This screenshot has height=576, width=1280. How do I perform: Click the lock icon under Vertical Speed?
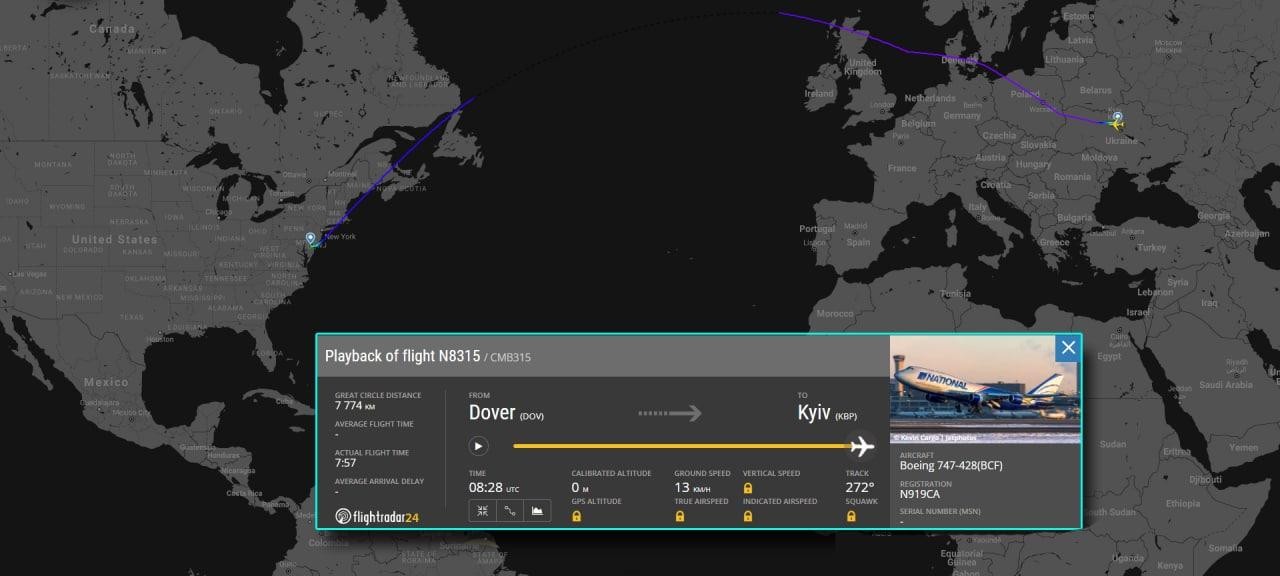coord(748,488)
